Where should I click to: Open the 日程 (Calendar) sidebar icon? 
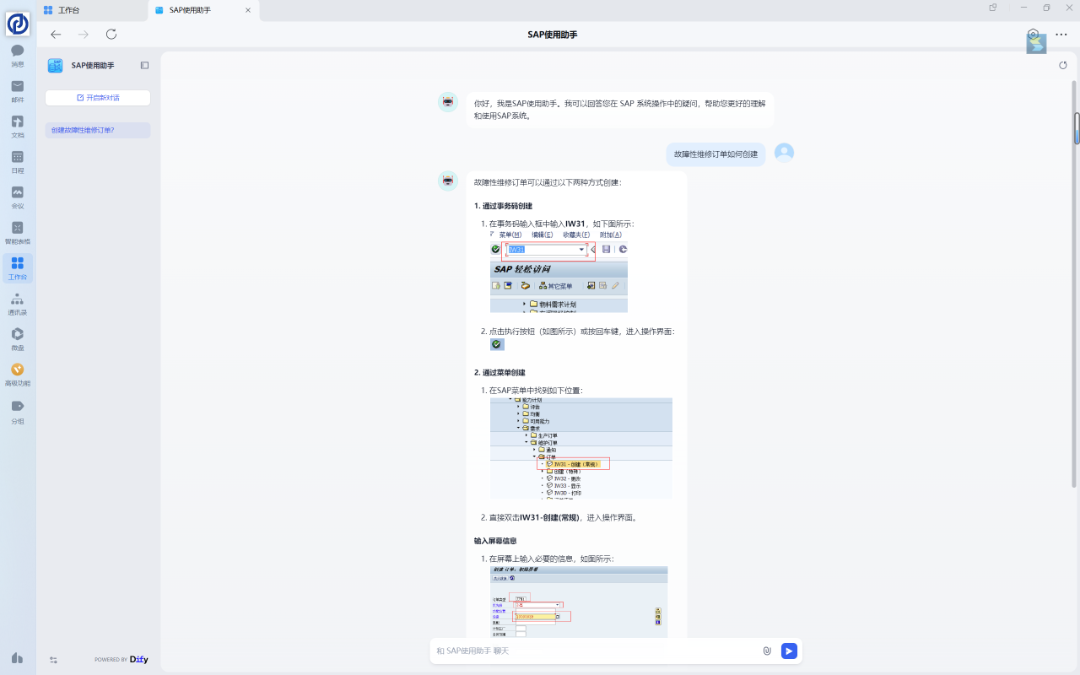click(18, 162)
